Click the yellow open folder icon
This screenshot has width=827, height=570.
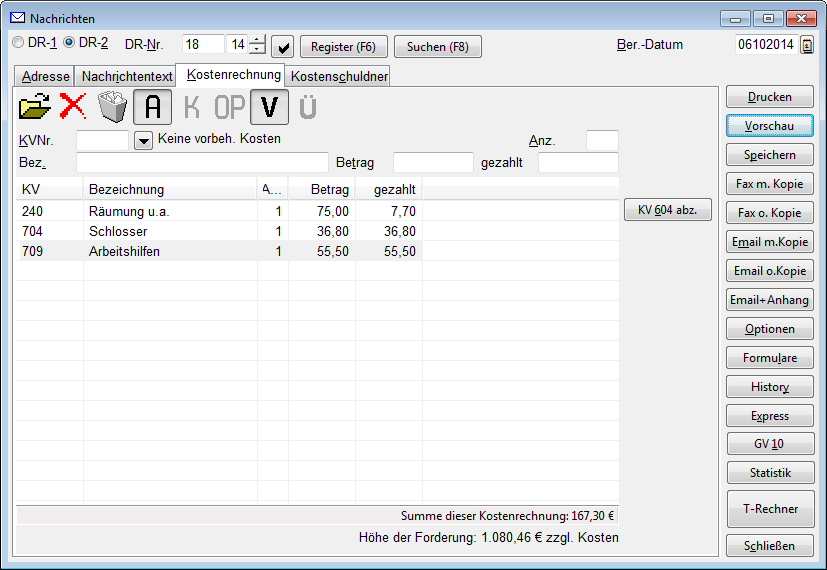[35, 106]
